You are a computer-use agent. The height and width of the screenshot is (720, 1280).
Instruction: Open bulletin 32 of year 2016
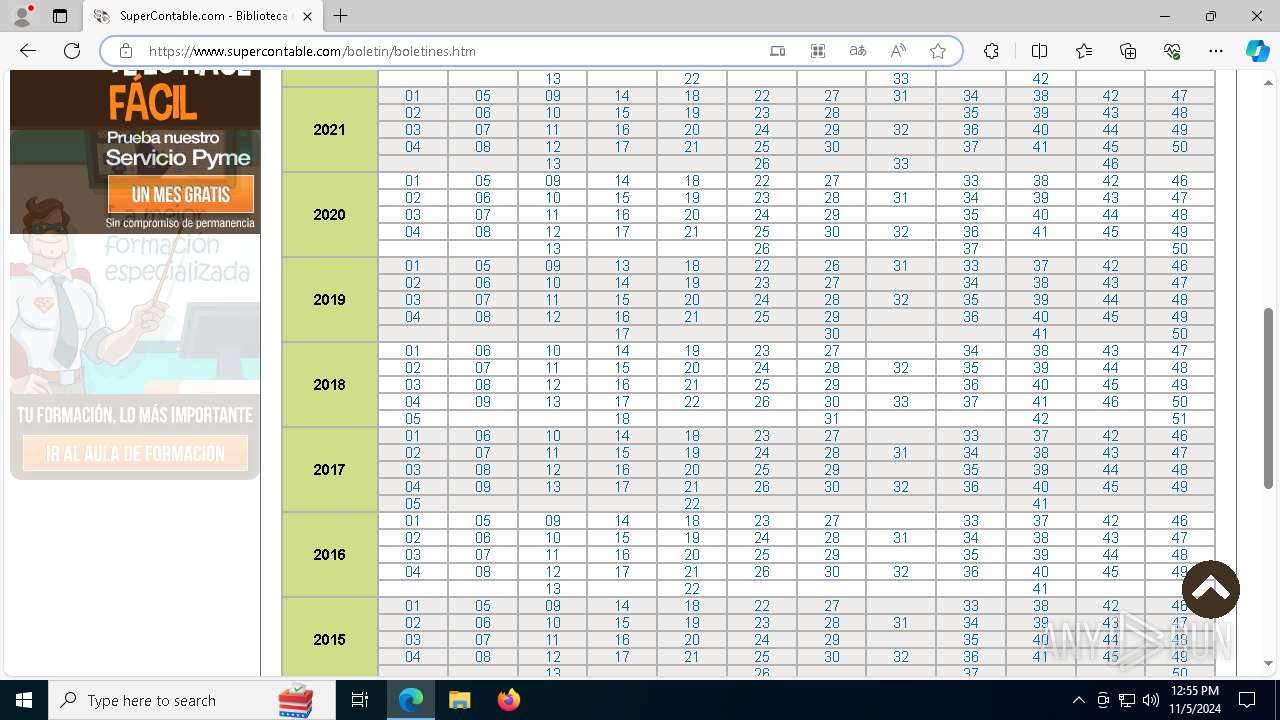[901, 572]
